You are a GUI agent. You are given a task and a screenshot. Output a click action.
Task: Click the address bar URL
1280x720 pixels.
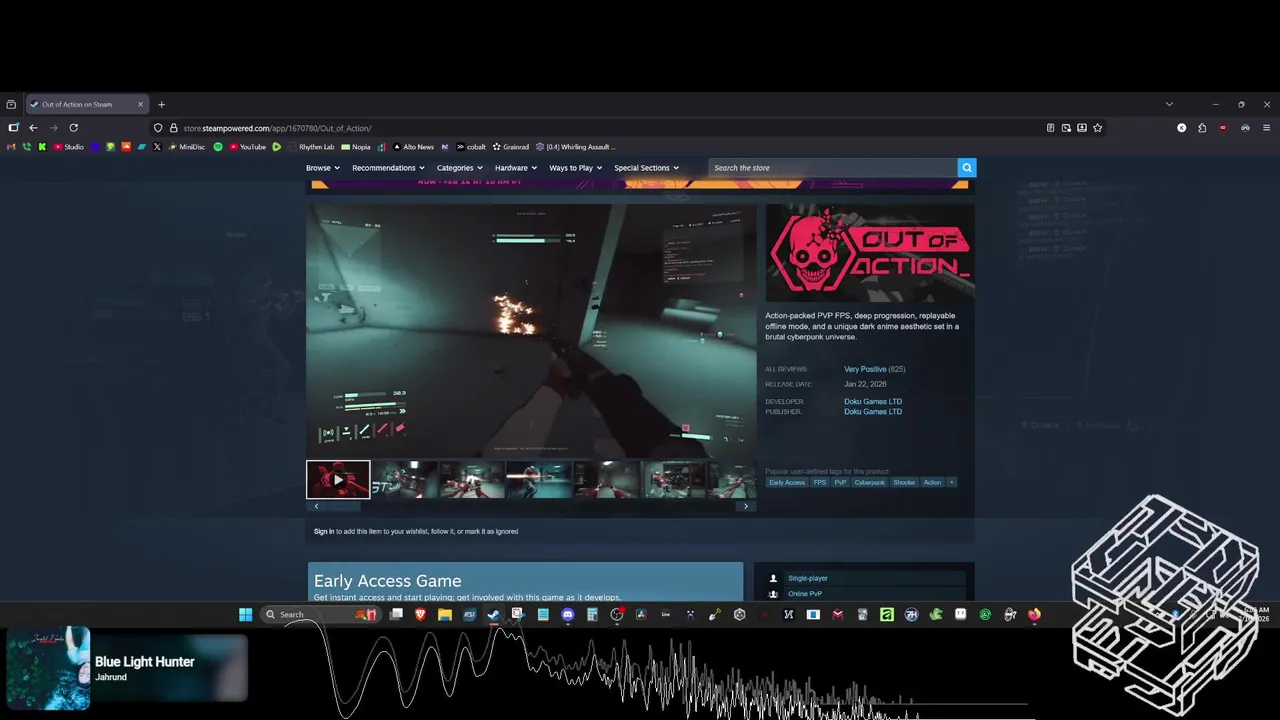click(277, 128)
